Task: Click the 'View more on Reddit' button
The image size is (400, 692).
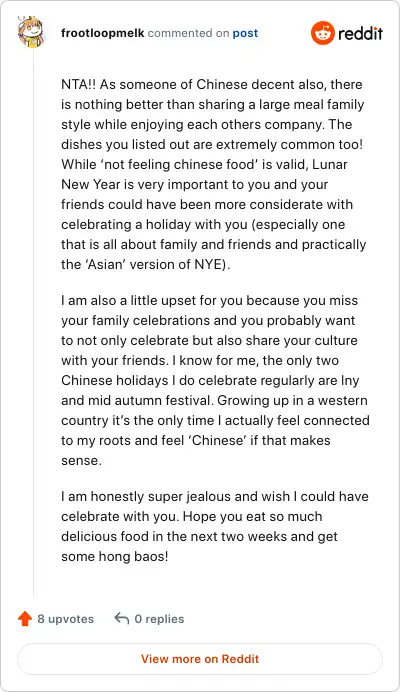Action: click(x=200, y=659)
